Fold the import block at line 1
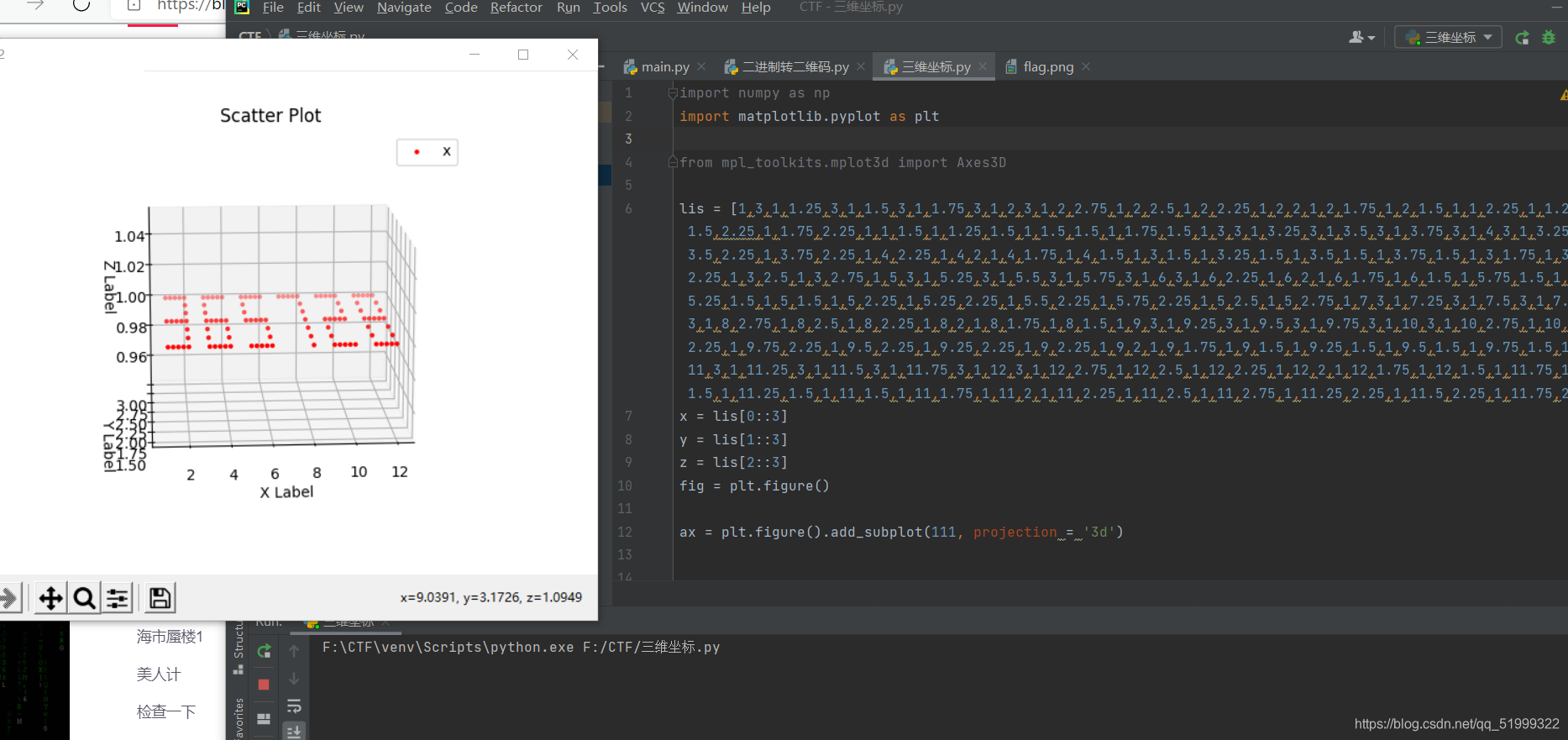Viewport: 1568px width, 740px height. click(x=673, y=93)
